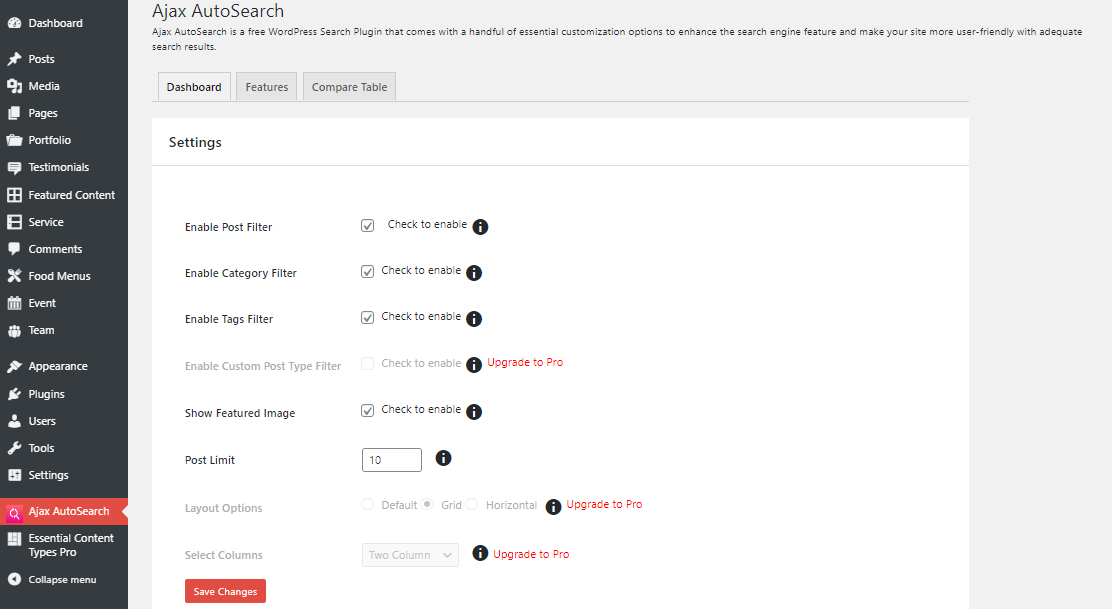Click the Featured Content grid icon
Image resolution: width=1112 pixels, height=609 pixels.
tap(14, 194)
